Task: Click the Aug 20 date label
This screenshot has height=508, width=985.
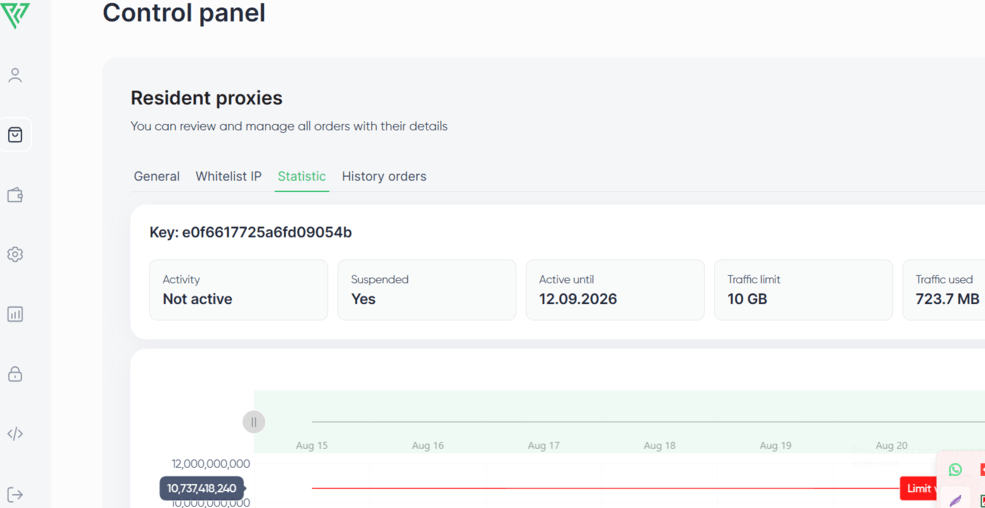Action: tap(891, 446)
